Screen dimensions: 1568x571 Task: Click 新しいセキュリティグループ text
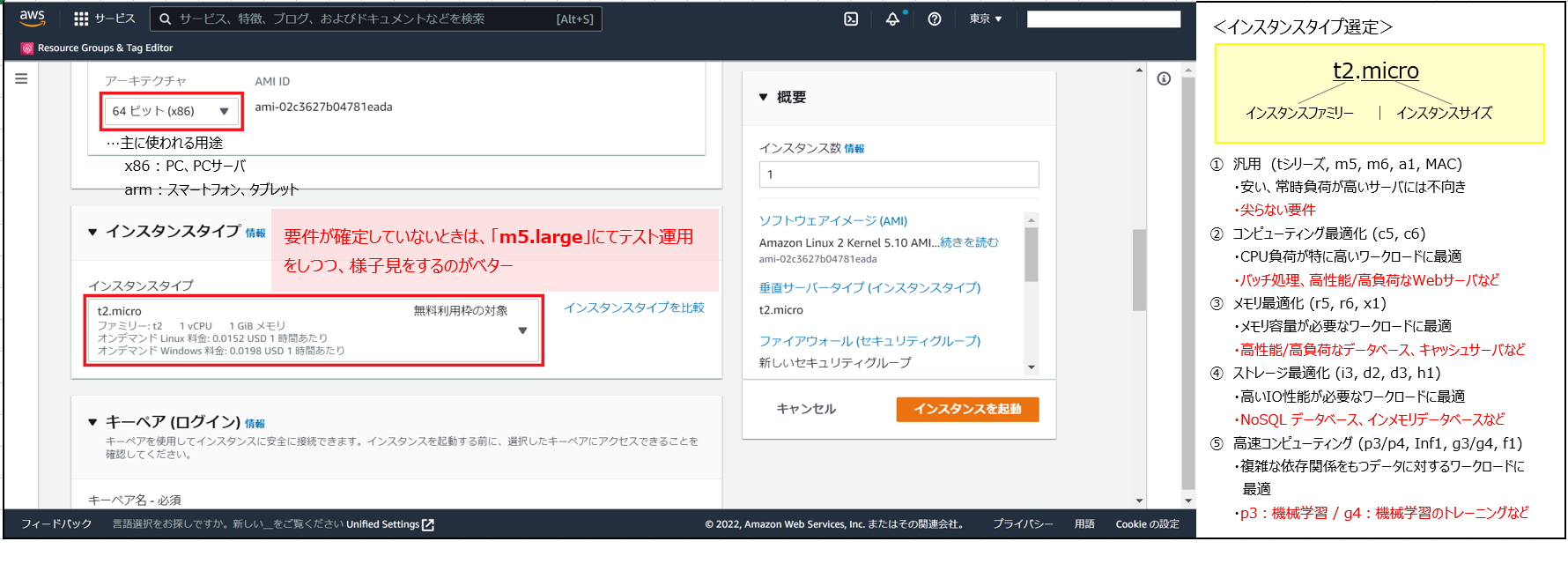pyautogui.click(x=835, y=363)
